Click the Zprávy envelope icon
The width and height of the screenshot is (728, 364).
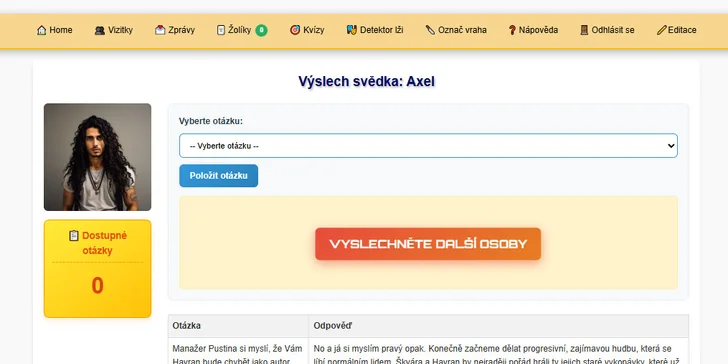160,30
